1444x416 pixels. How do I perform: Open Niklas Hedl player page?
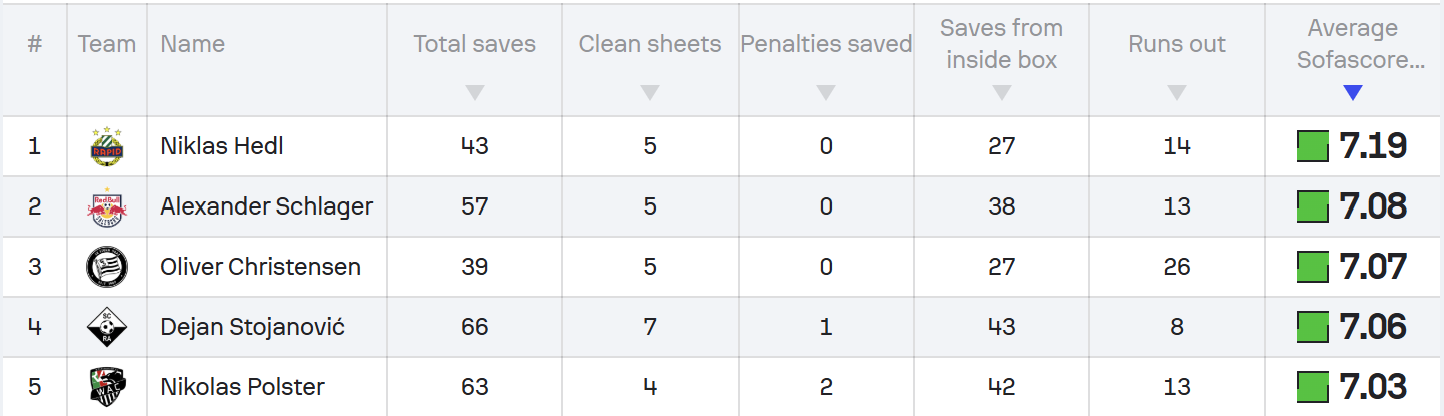click(x=222, y=146)
